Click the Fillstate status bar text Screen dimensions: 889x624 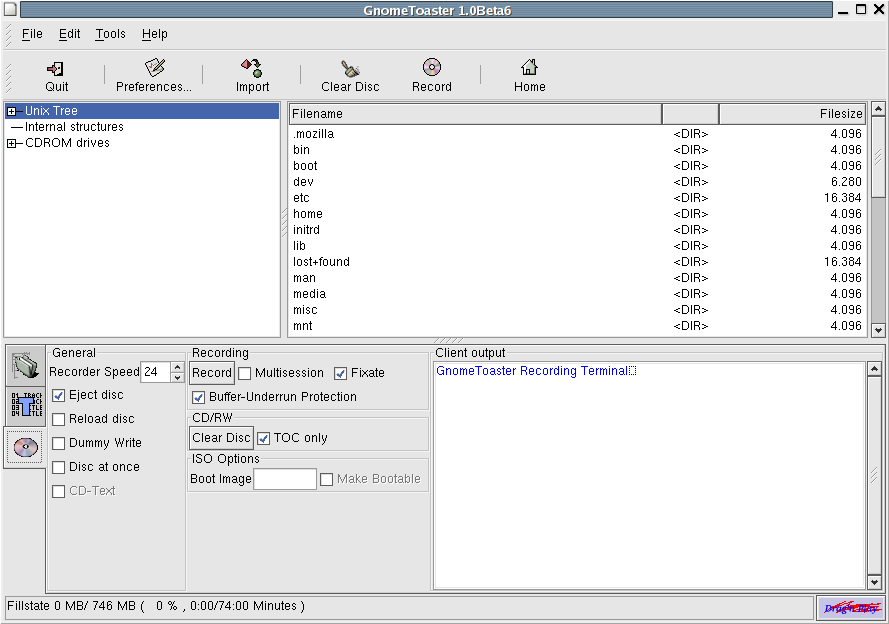(156, 606)
